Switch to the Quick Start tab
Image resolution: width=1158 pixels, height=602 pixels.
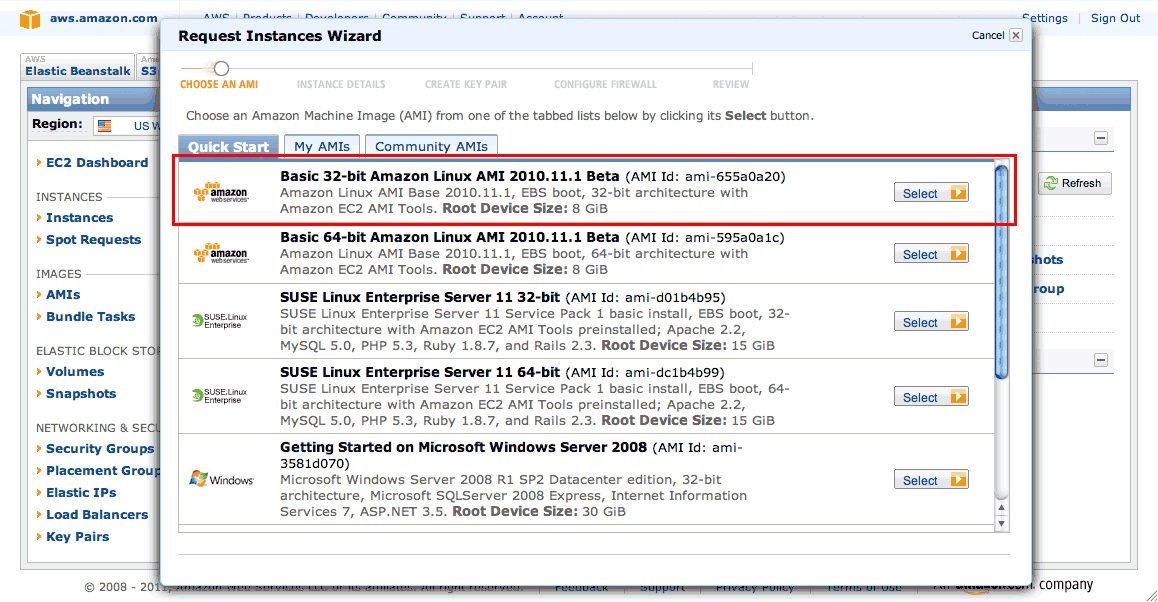pos(228,146)
